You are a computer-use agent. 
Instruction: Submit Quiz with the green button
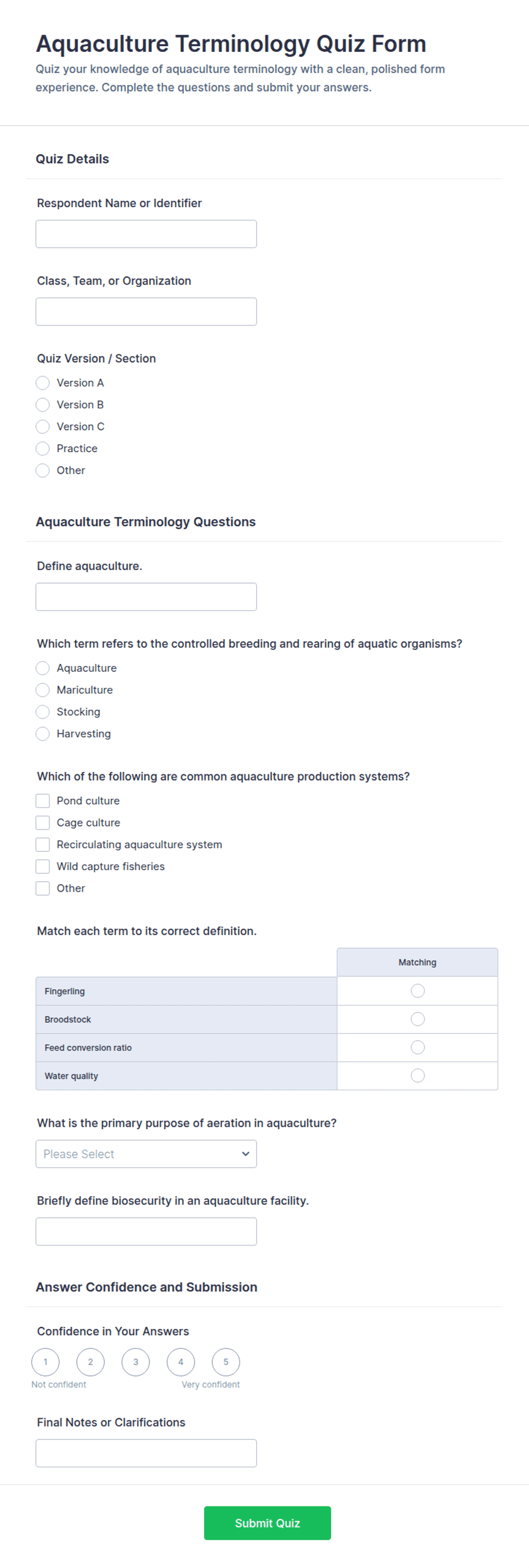[267, 1523]
